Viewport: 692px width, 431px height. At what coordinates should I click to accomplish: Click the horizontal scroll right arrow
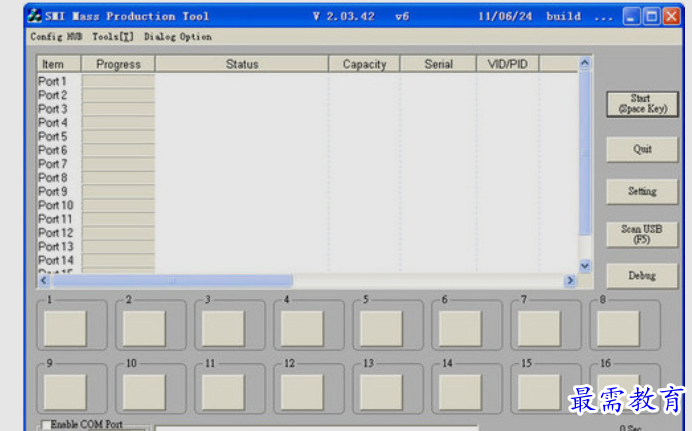coord(570,281)
